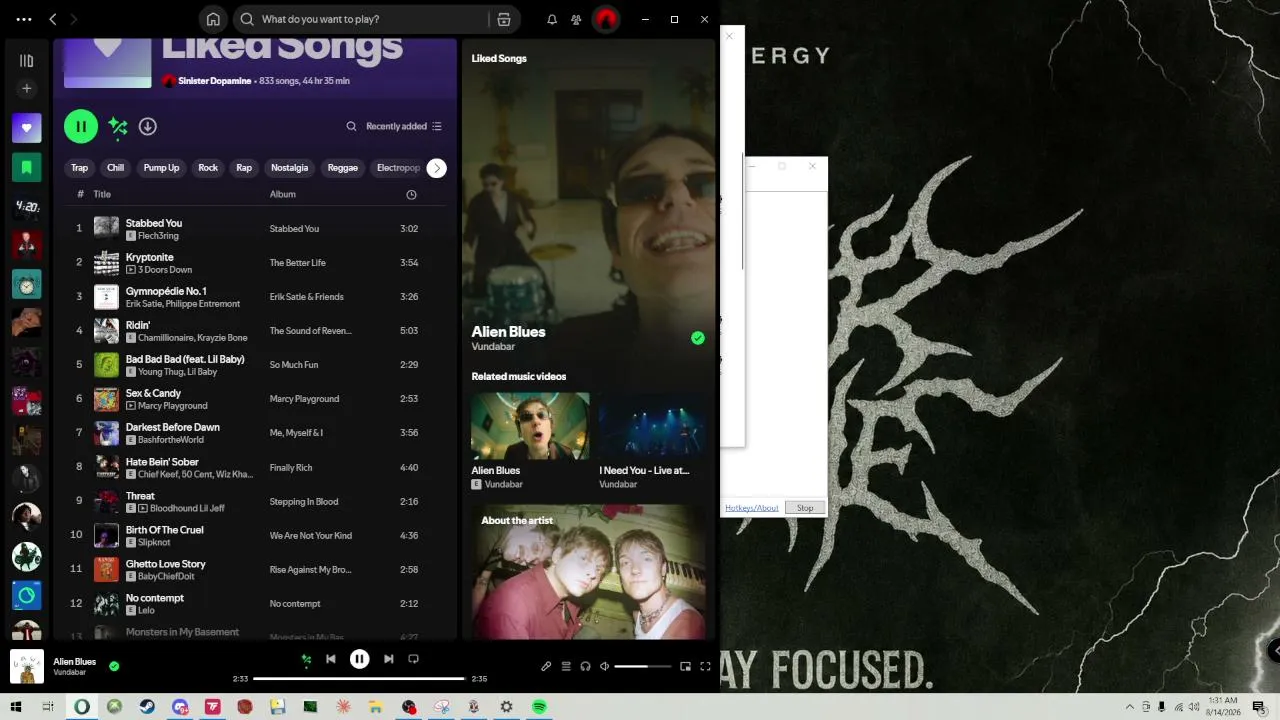
Task: Sort by the Album column header
Action: coord(283,194)
